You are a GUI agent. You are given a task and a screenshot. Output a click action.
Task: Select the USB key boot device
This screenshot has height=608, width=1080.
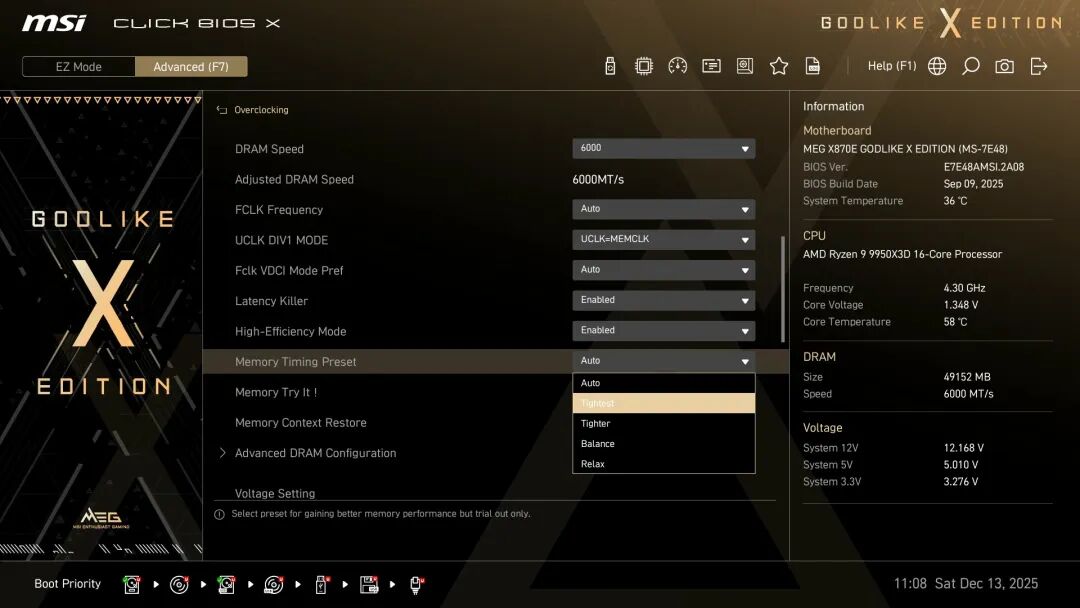click(321, 585)
